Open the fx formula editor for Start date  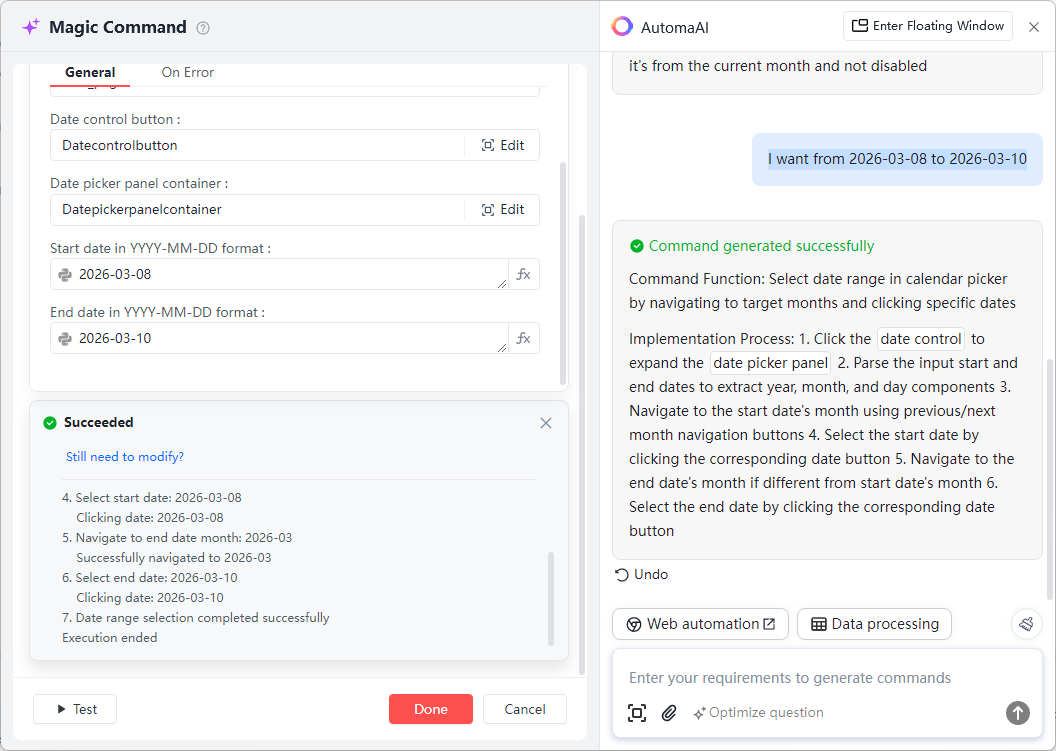pos(523,273)
